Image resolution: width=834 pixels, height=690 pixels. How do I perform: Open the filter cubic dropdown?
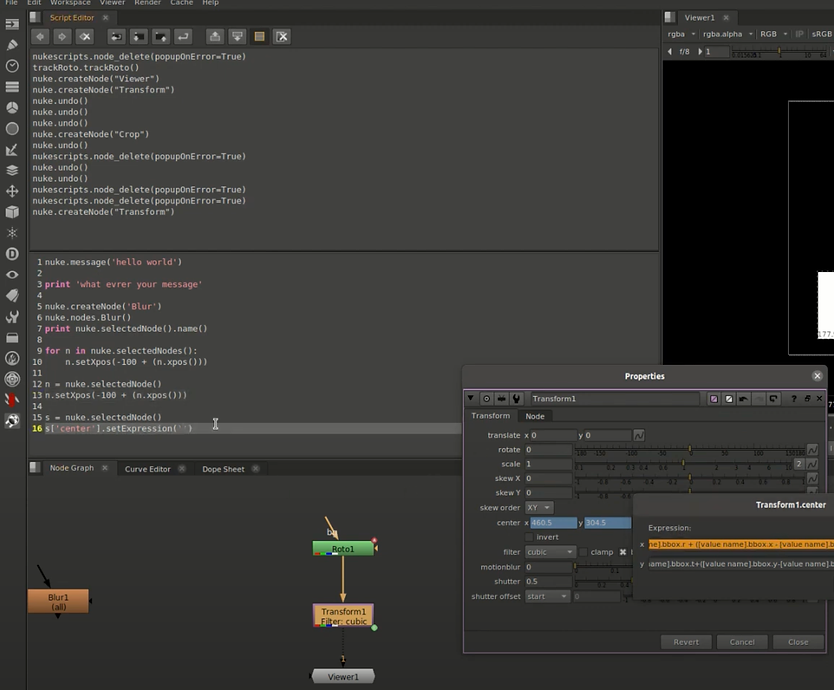(x=551, y=552)
